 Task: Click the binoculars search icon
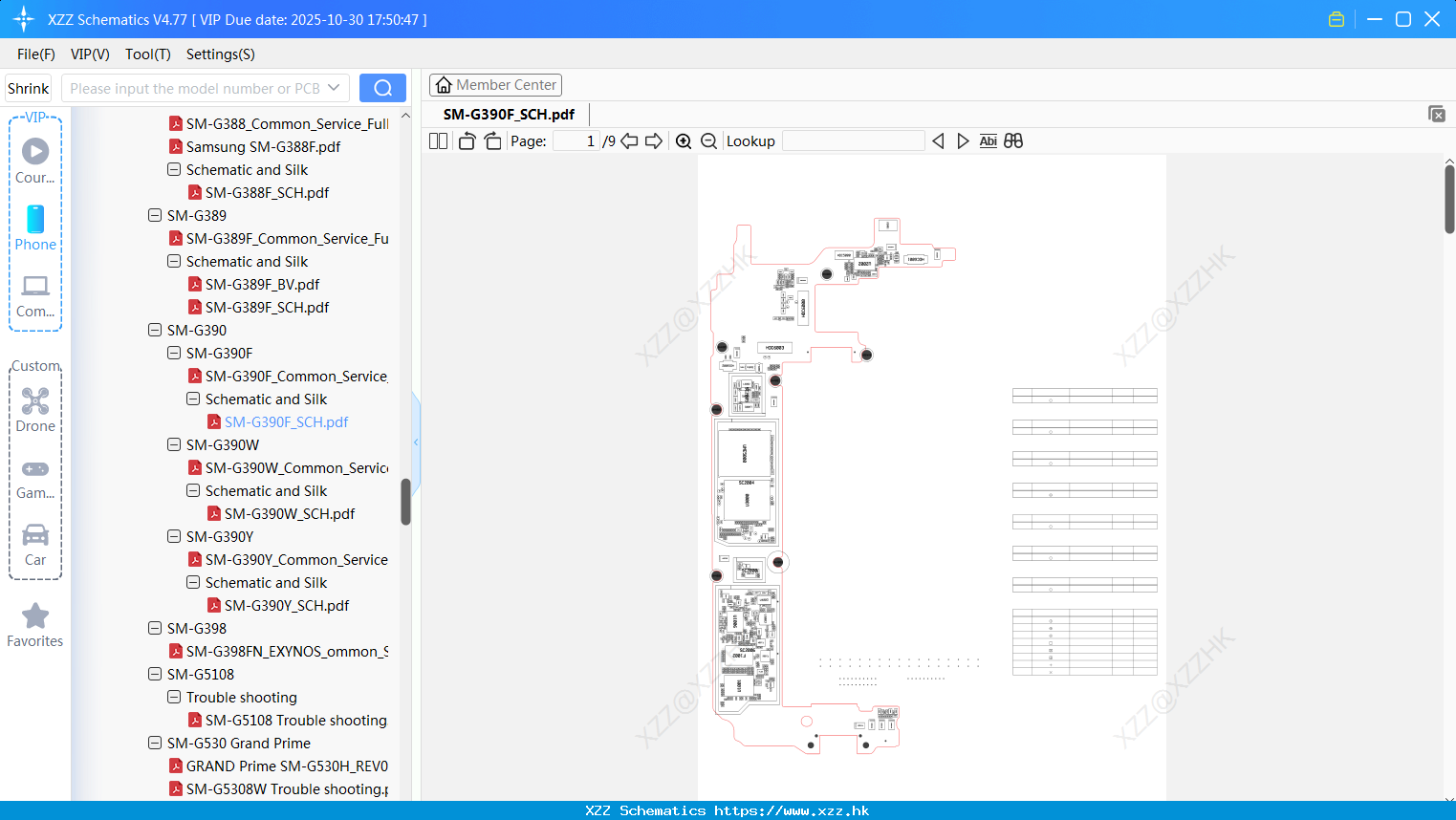[1013, 141]
